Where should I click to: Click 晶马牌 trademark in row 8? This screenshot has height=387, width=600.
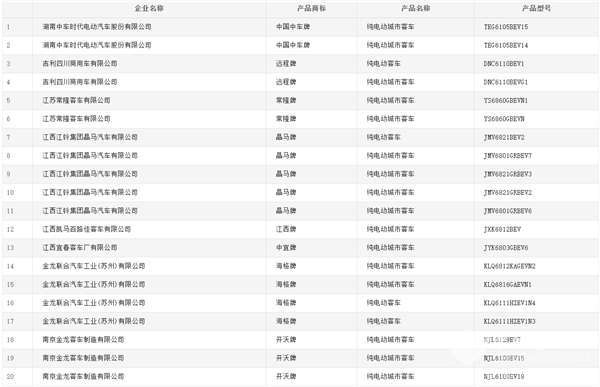(x=286, y=155)
